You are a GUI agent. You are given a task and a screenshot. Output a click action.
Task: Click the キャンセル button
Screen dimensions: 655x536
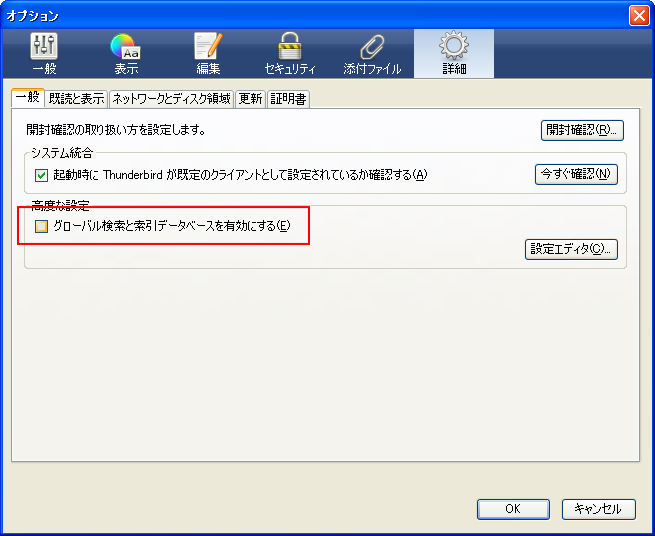pos(598,509)
